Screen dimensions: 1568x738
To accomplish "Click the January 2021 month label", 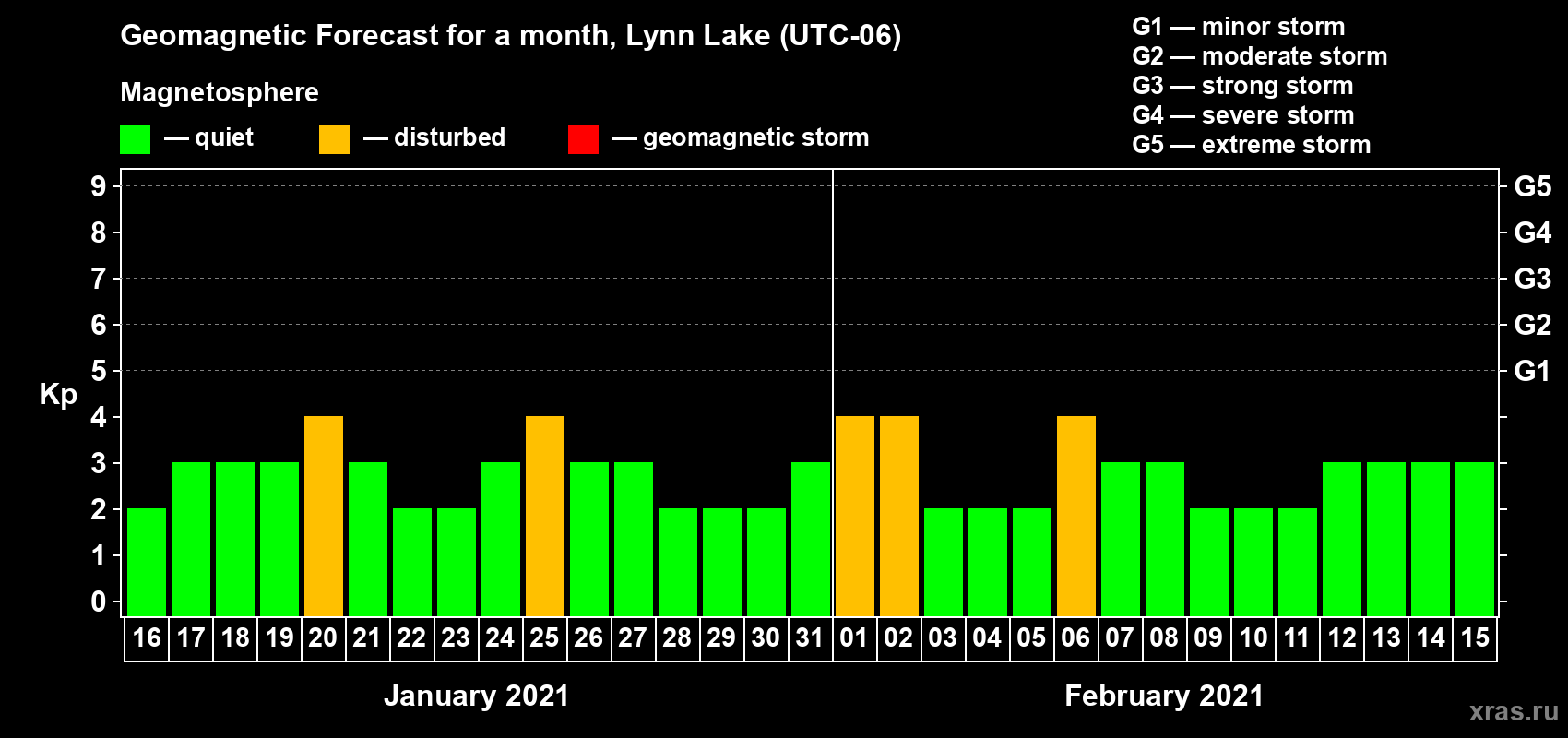I will tap(477, 696).
